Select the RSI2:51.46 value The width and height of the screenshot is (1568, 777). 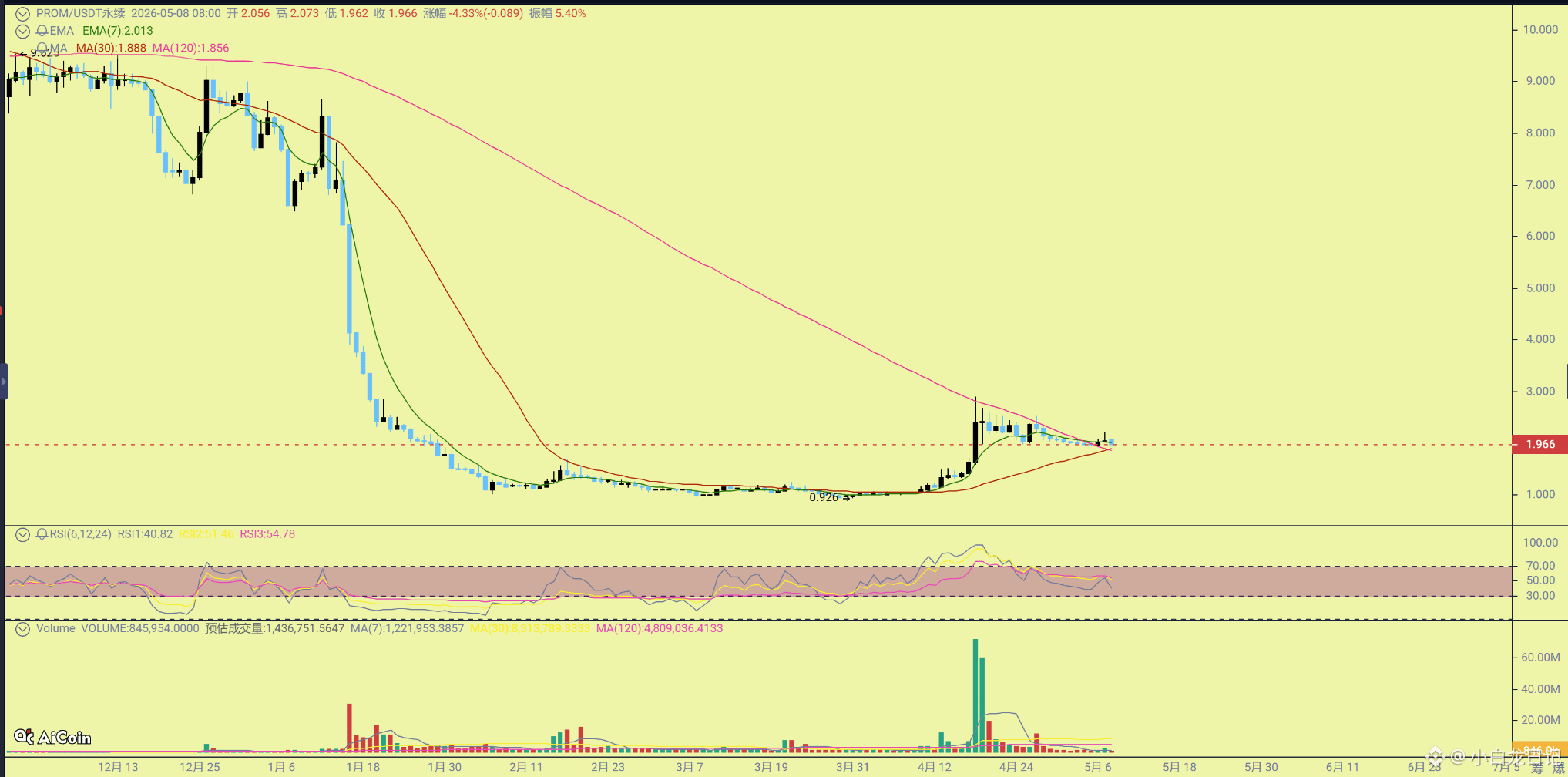pos(206,534)
